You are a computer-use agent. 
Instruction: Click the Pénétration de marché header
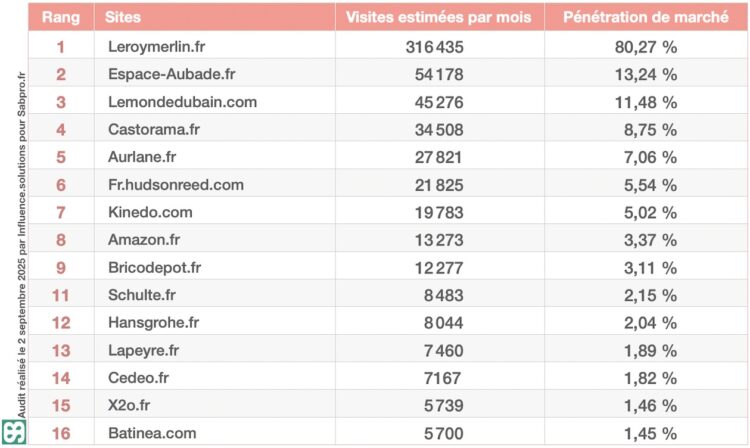(645, 17)
